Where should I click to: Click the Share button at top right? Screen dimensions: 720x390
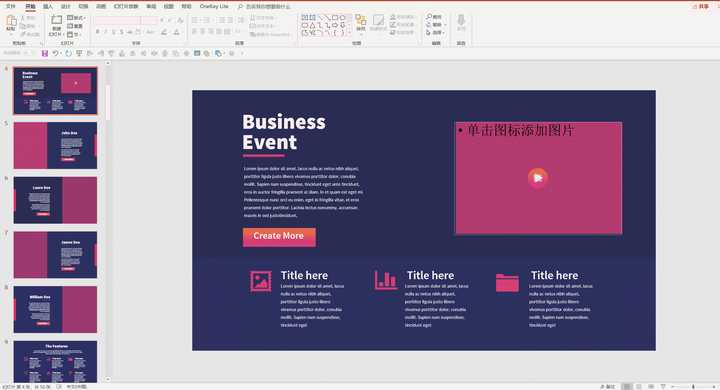point(701,6)
